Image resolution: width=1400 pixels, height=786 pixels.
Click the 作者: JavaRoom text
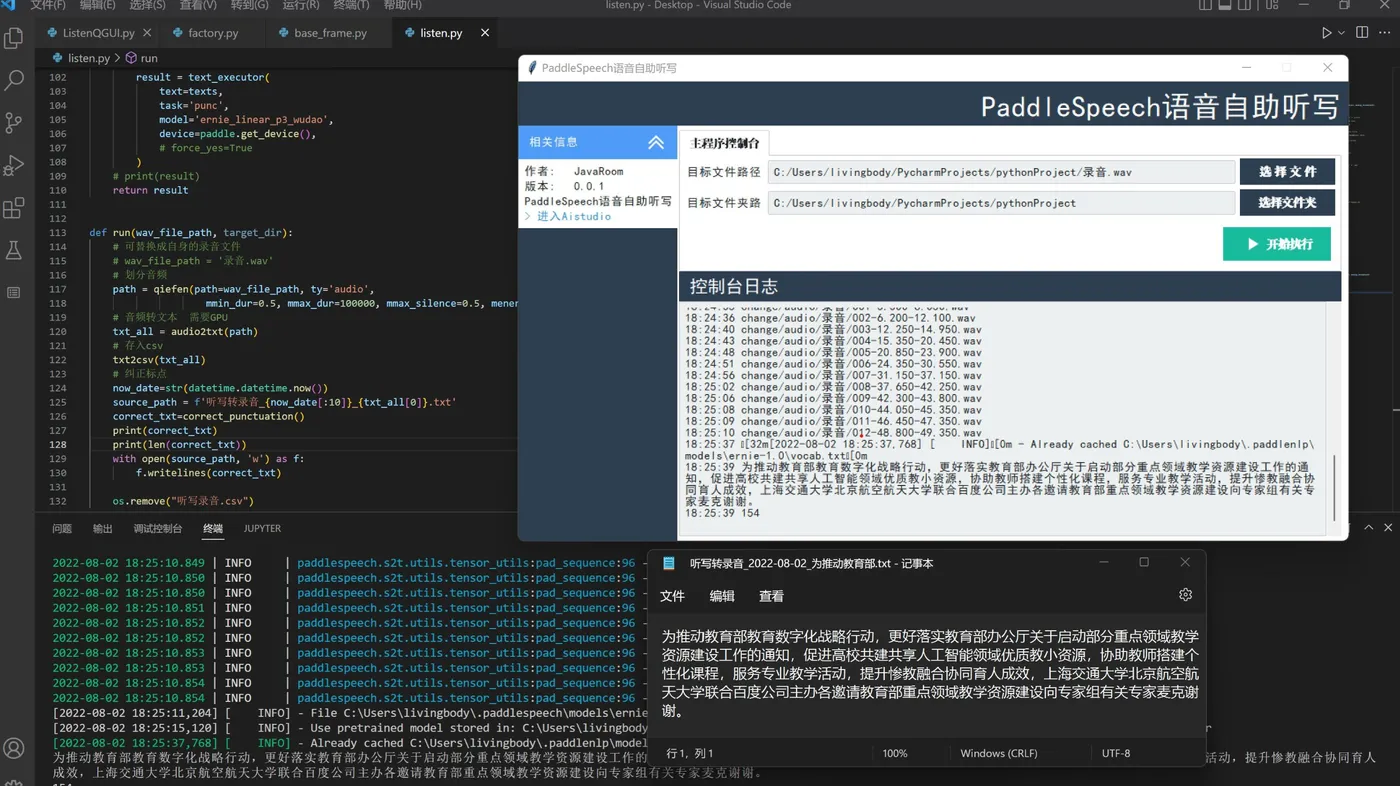coord(574,172)
